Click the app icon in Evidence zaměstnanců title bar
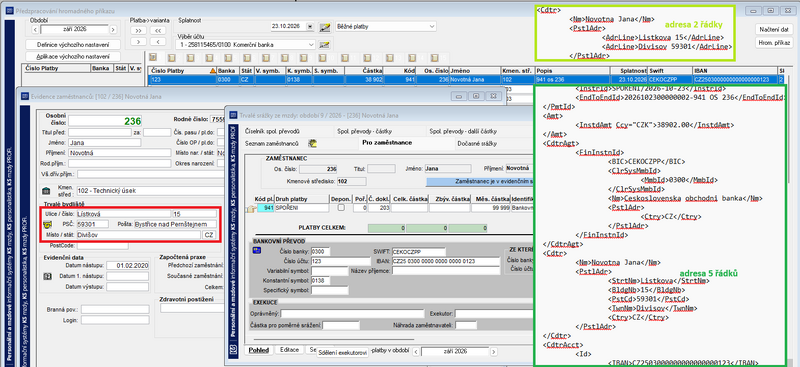Image resolution: width=800 pixels, height=367 pixels. [x=24, y=95]
